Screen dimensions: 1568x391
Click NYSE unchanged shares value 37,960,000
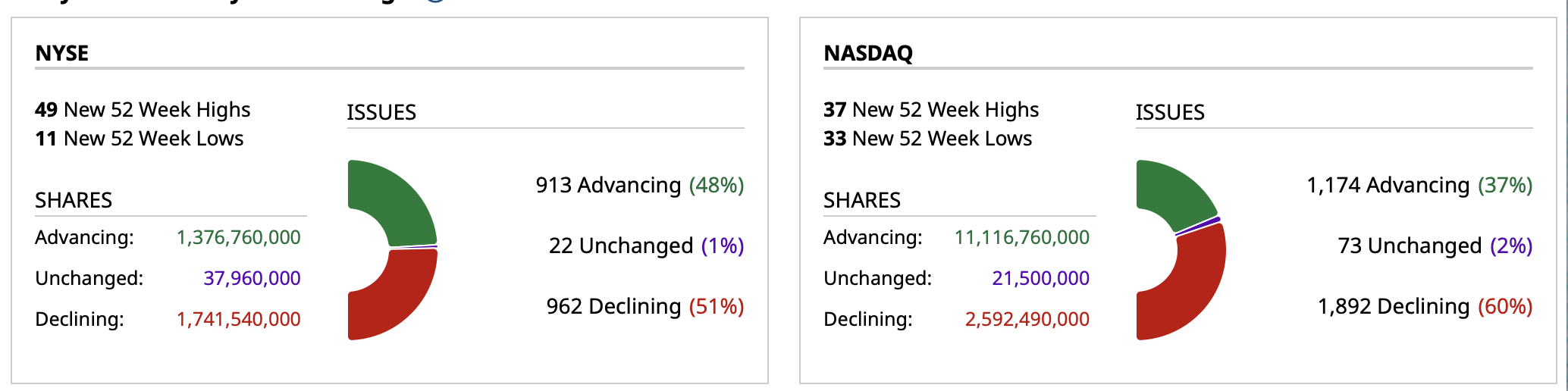(x=252, y=278)
